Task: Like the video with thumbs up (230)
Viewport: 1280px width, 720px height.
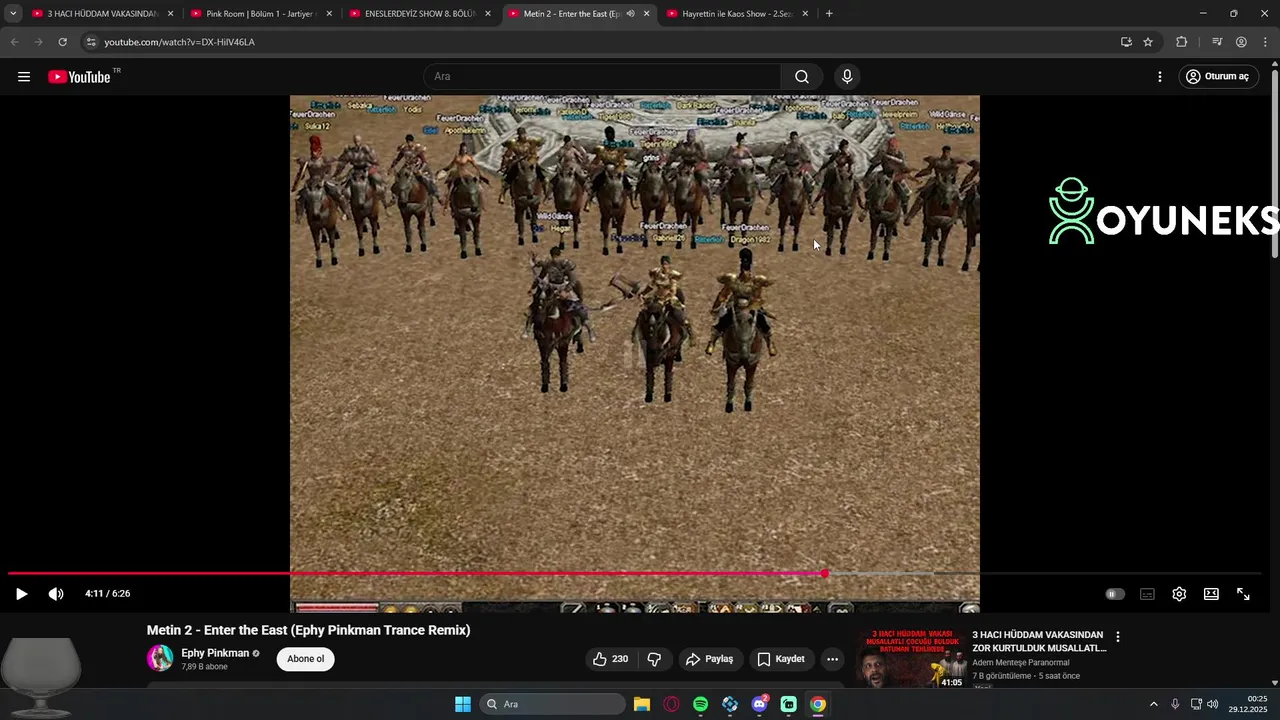Action: 611,659
